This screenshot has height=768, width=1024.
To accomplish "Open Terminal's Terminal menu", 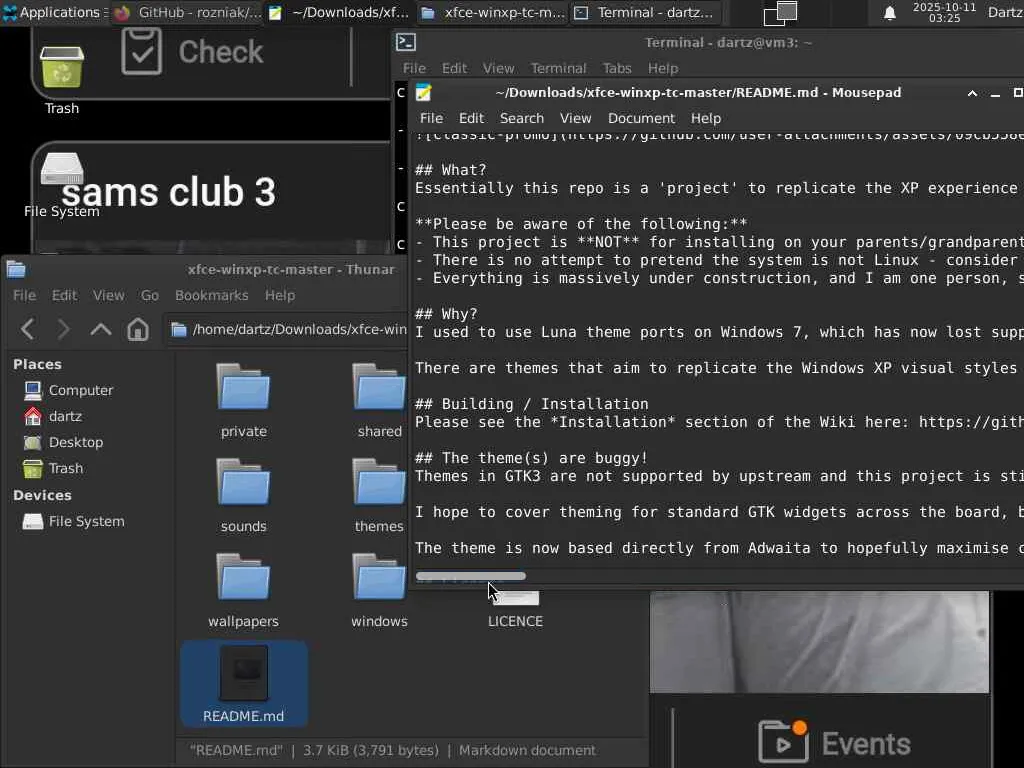I will (x=558, y=68).
